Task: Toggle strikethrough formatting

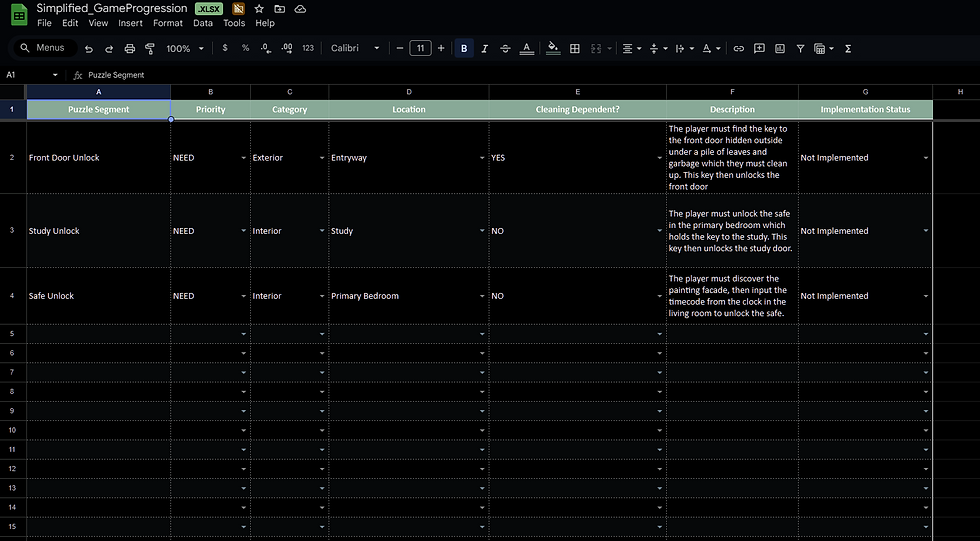Action: pyautogui.click(x=505, y=48)
